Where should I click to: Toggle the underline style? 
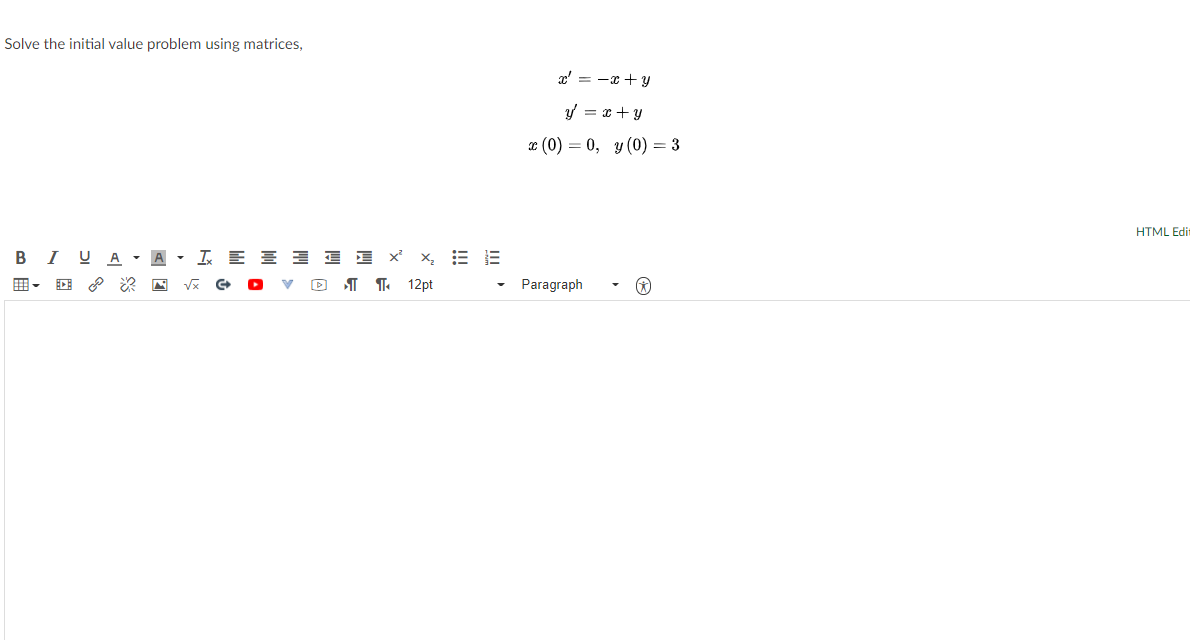tap(84, 257)
